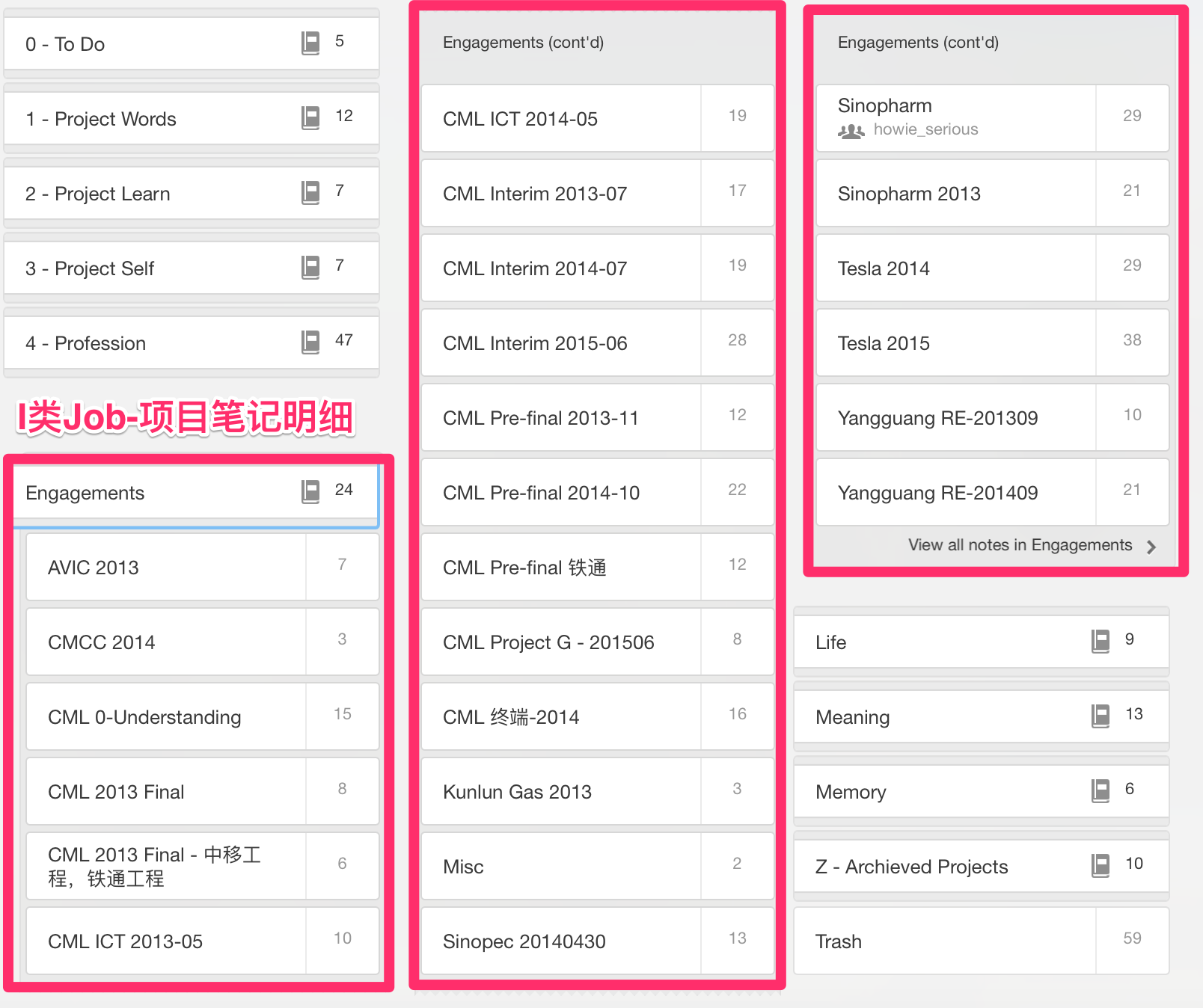
Task: Click the stack icon beside Z - Archieved Projects
Action: [x=1101, y=865]
